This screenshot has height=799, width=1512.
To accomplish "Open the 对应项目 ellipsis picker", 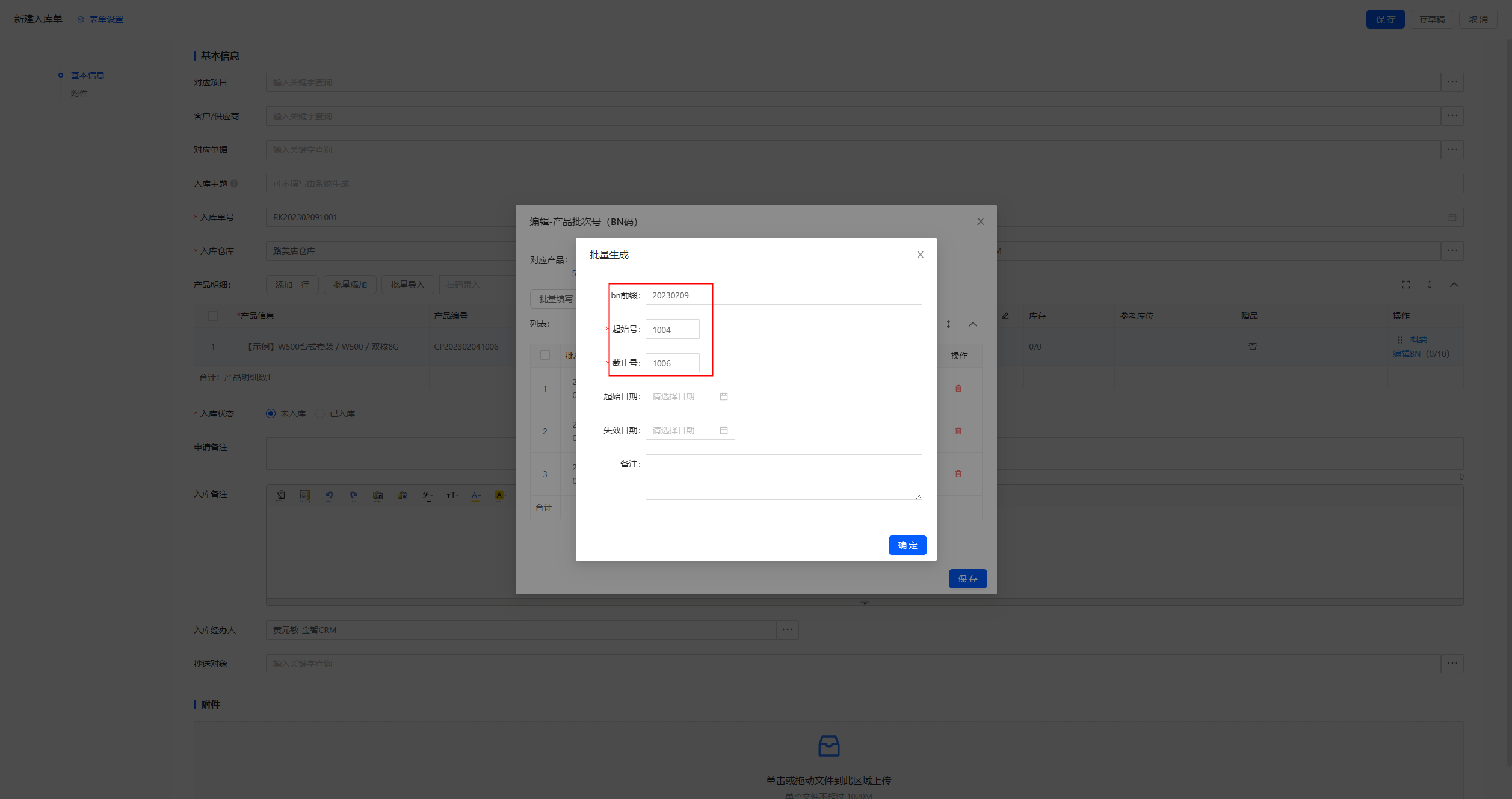I will (1452, 82).
